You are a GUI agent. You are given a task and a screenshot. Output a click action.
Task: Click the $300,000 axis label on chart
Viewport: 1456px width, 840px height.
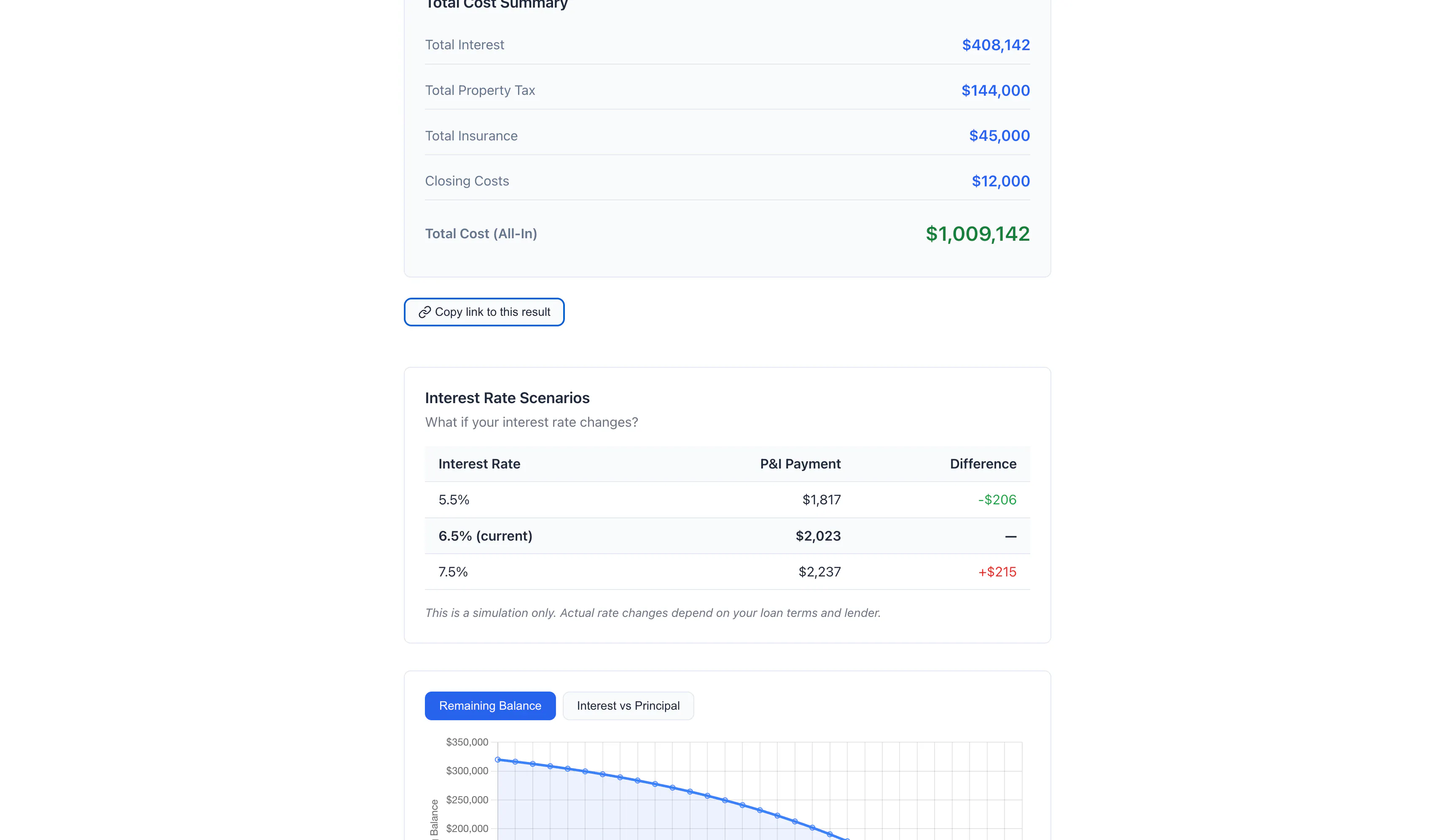pyautogui.click(x=467, y=771)
